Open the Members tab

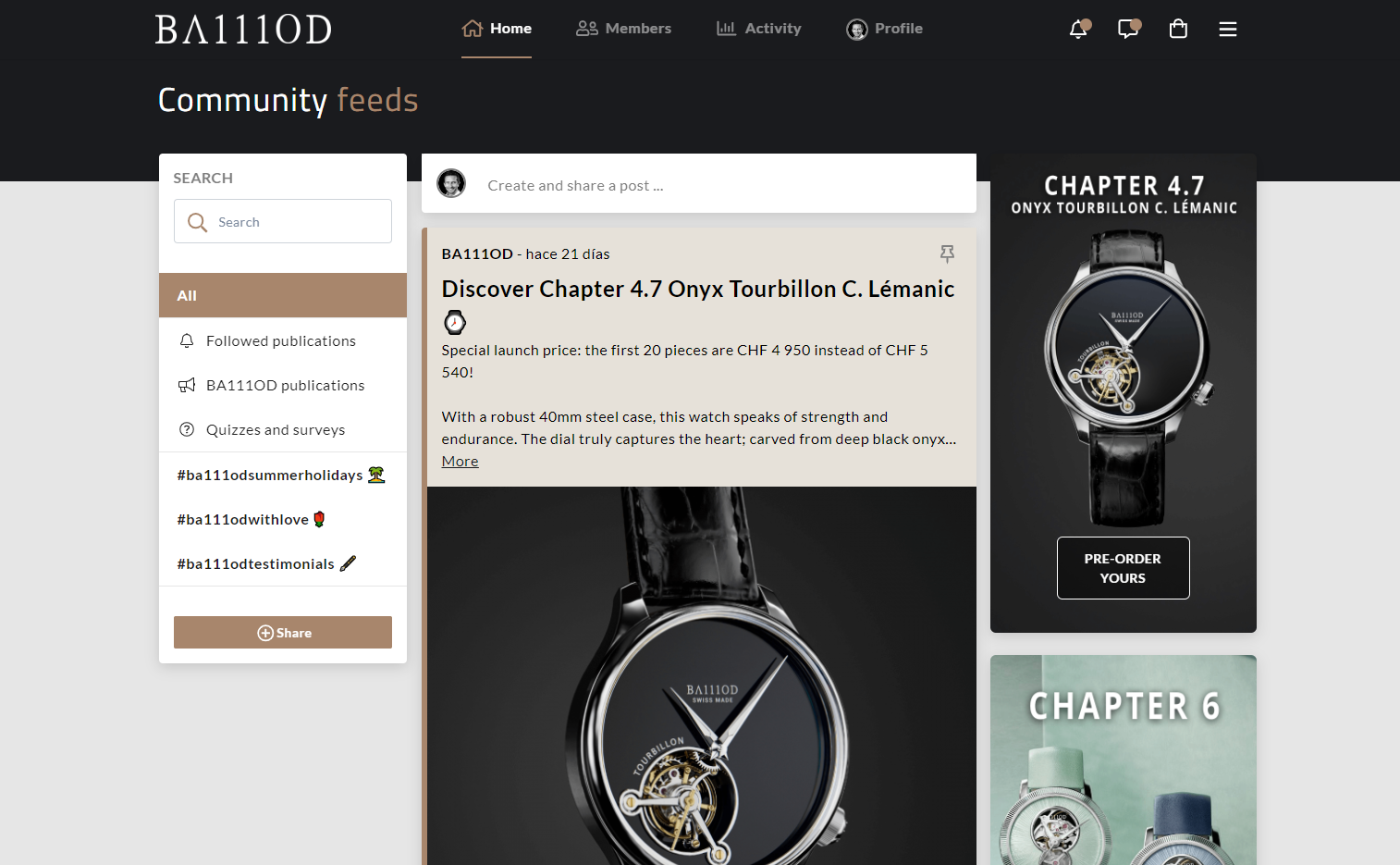tap(624, 29)
